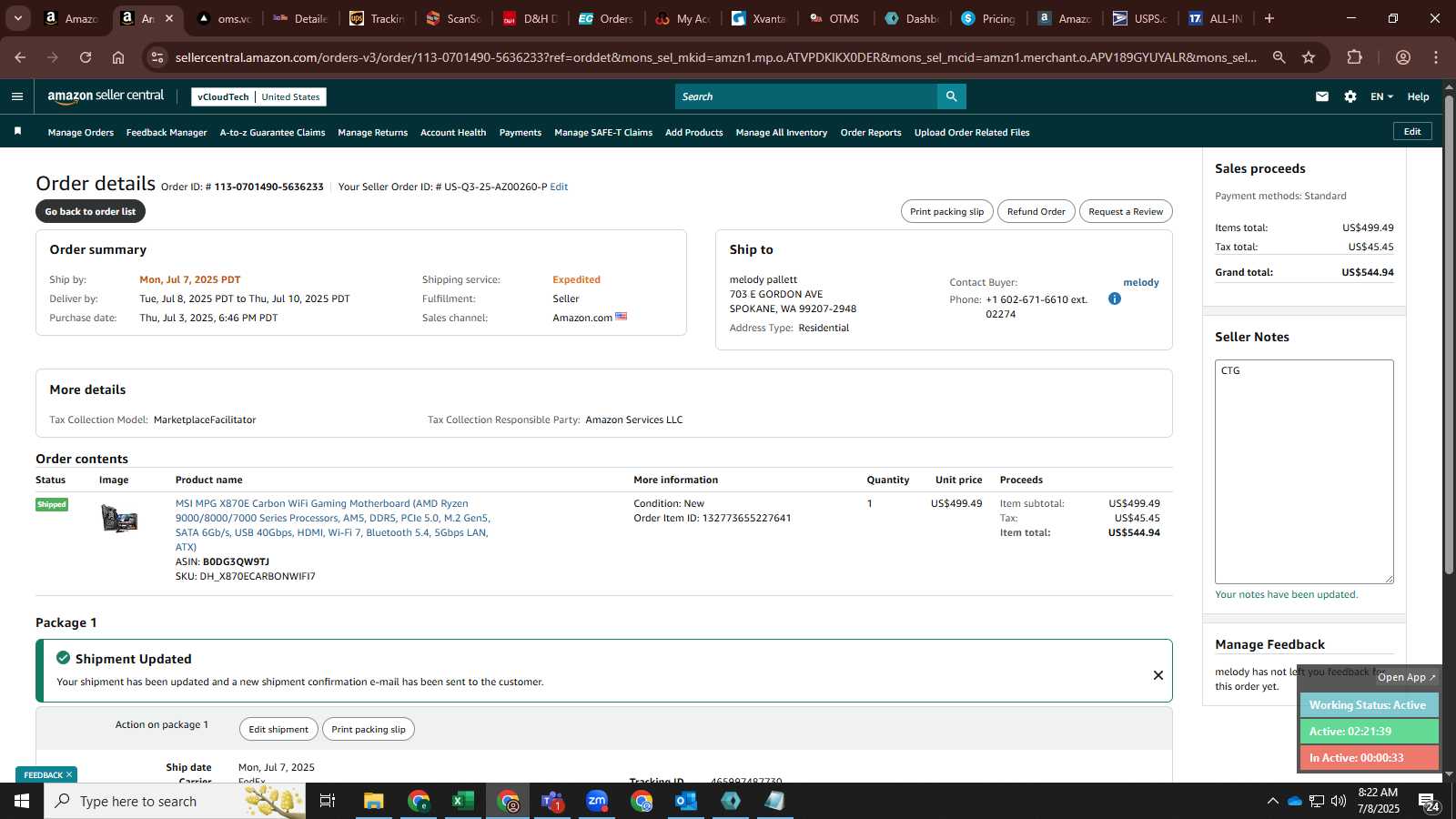This screenshot has height=819, width=1456.
Task: Open A-to-z Guarantee Claims
Action: click(x=272, y=133)
